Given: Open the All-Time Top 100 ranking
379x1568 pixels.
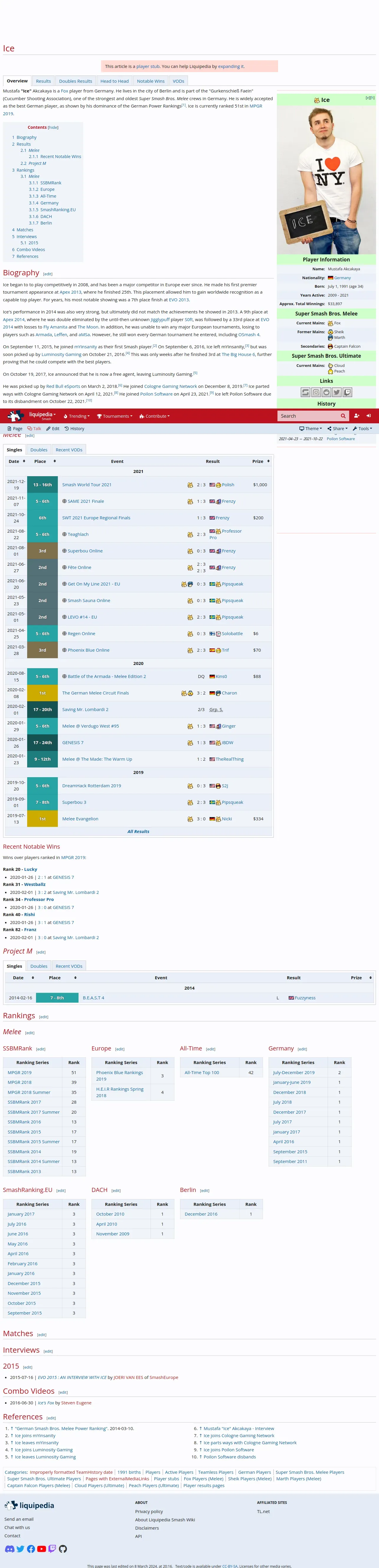Looking at the screenshot, I should pos(201,1073).
